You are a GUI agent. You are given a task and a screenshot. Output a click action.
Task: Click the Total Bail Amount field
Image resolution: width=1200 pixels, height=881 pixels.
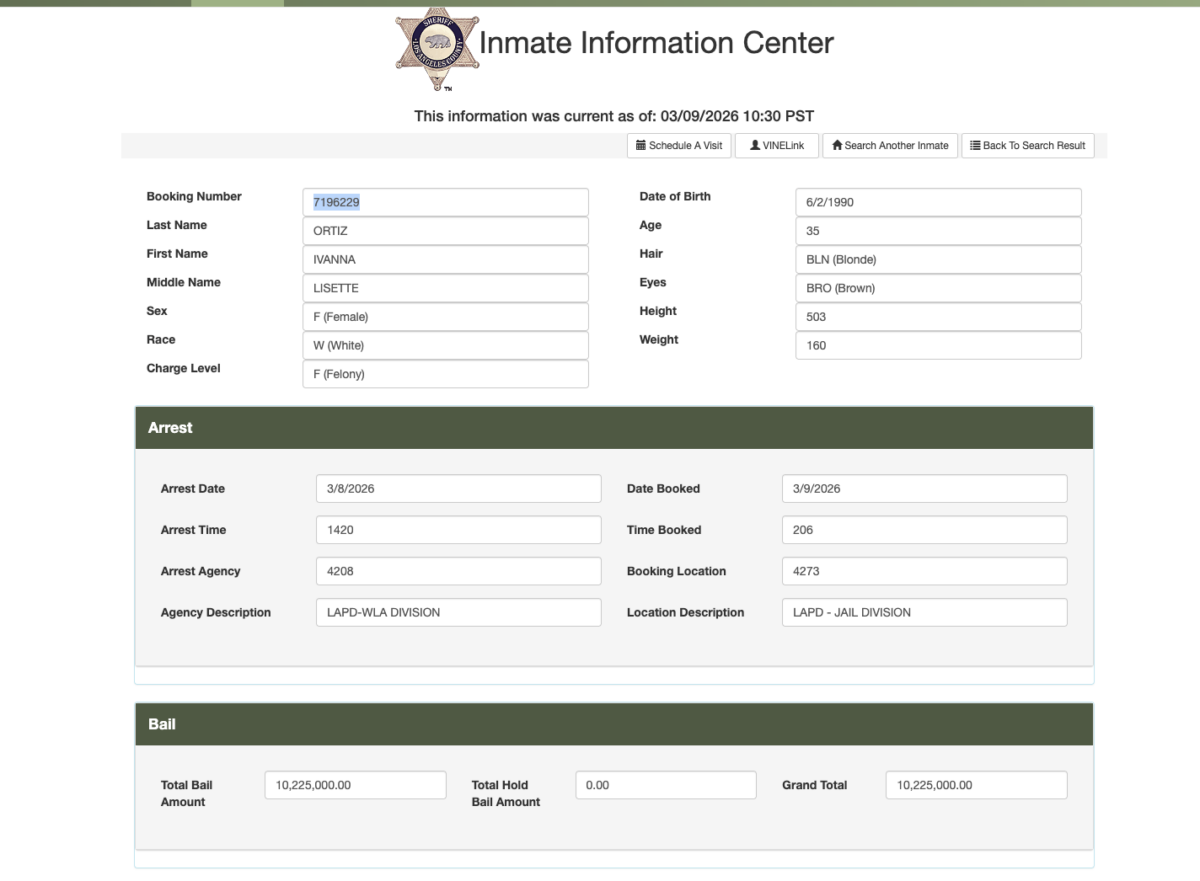coord(355,785)
